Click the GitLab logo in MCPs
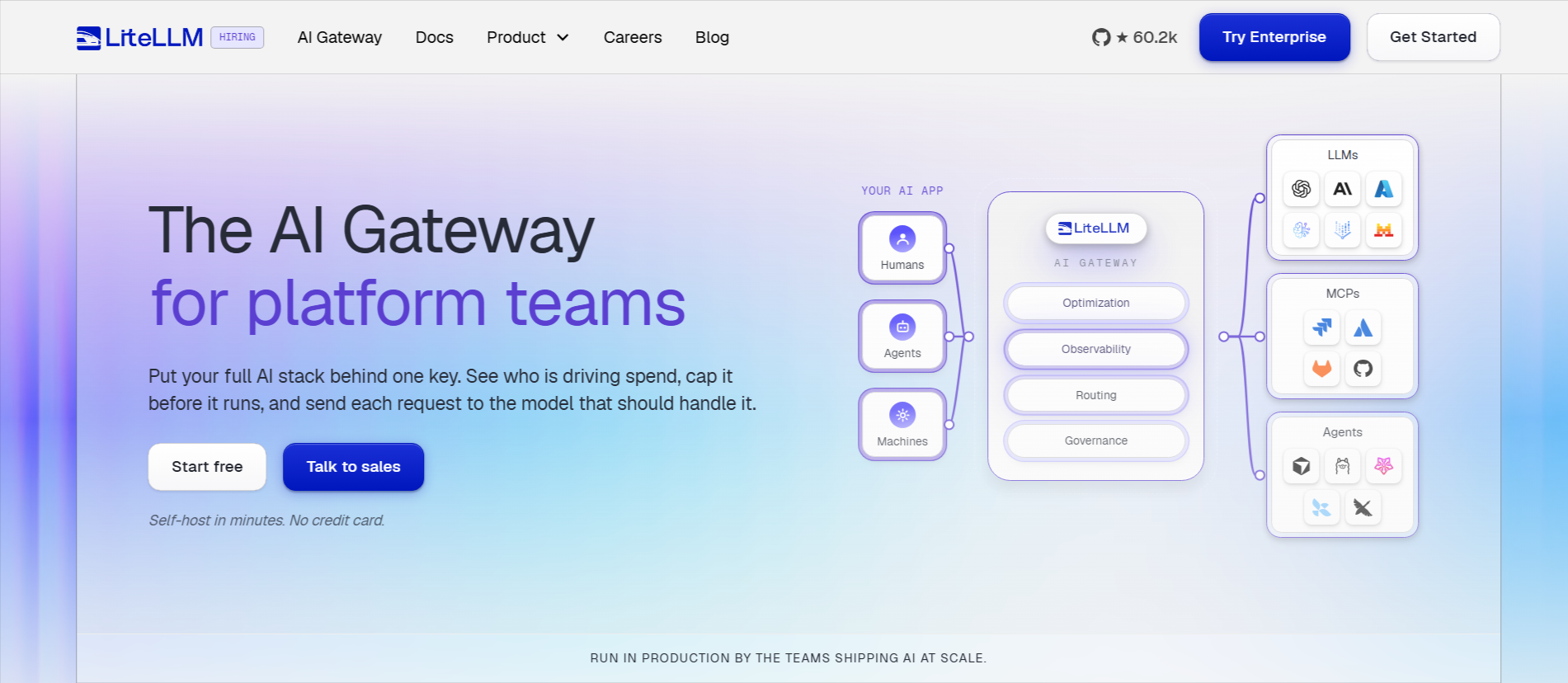 click(x=1322, y=369)
